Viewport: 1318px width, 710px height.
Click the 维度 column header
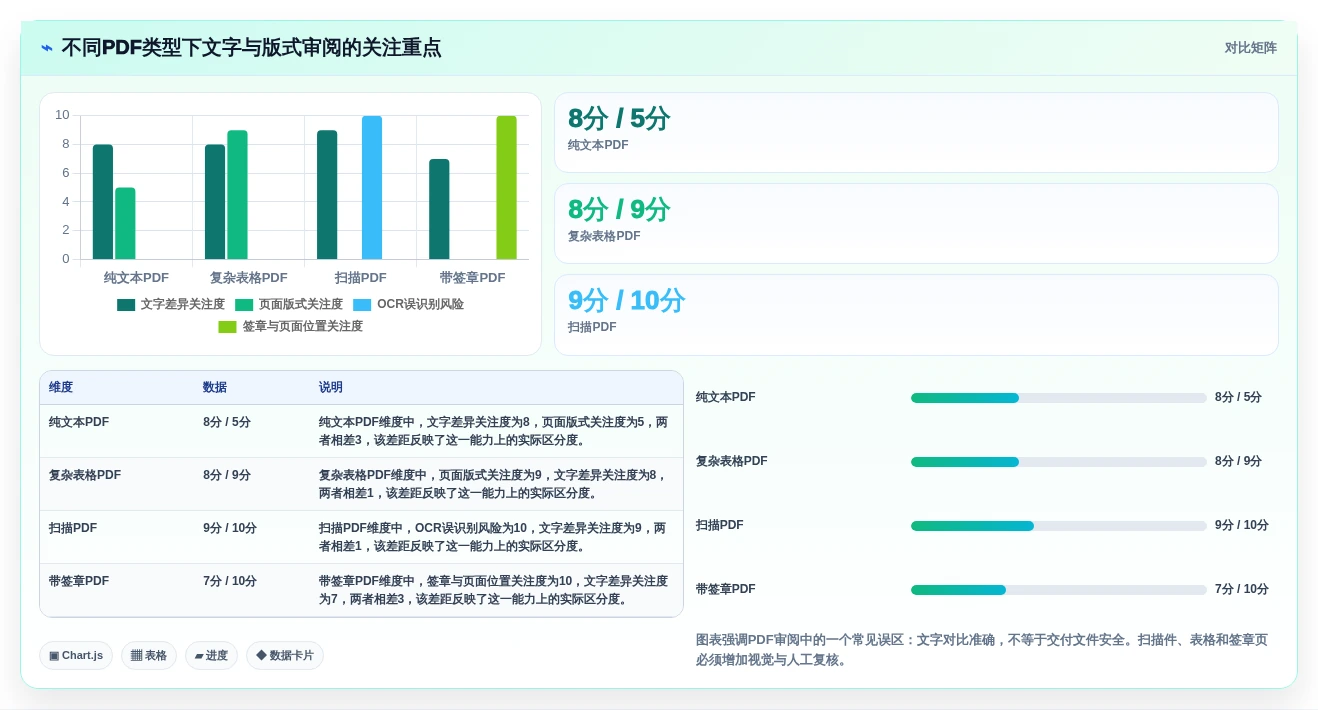(x=61, y=388)
